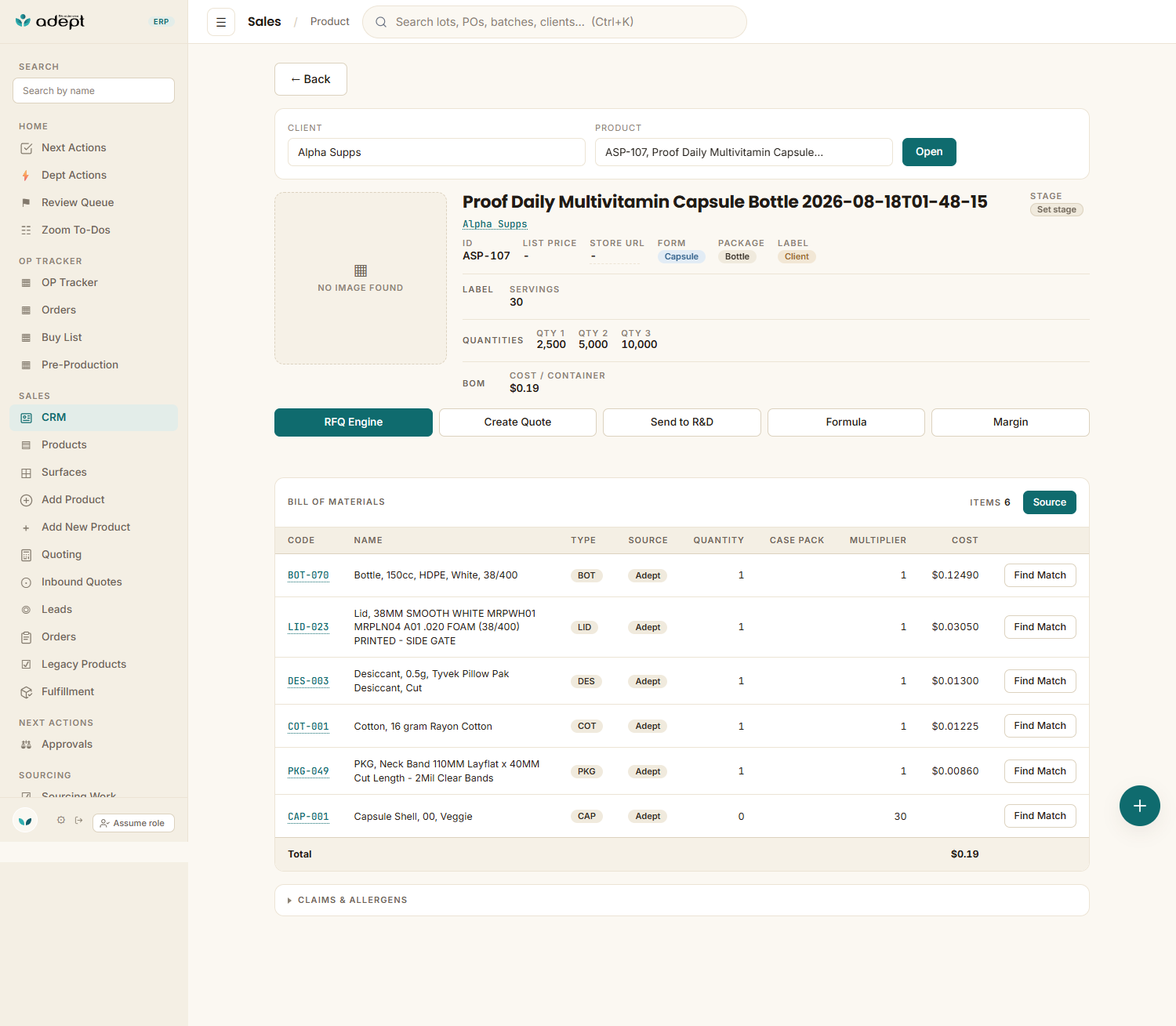Open the BOT-070 code link
This screenshot has height=1026, width=1176.
pyautogui.click(x=308, y=575)
